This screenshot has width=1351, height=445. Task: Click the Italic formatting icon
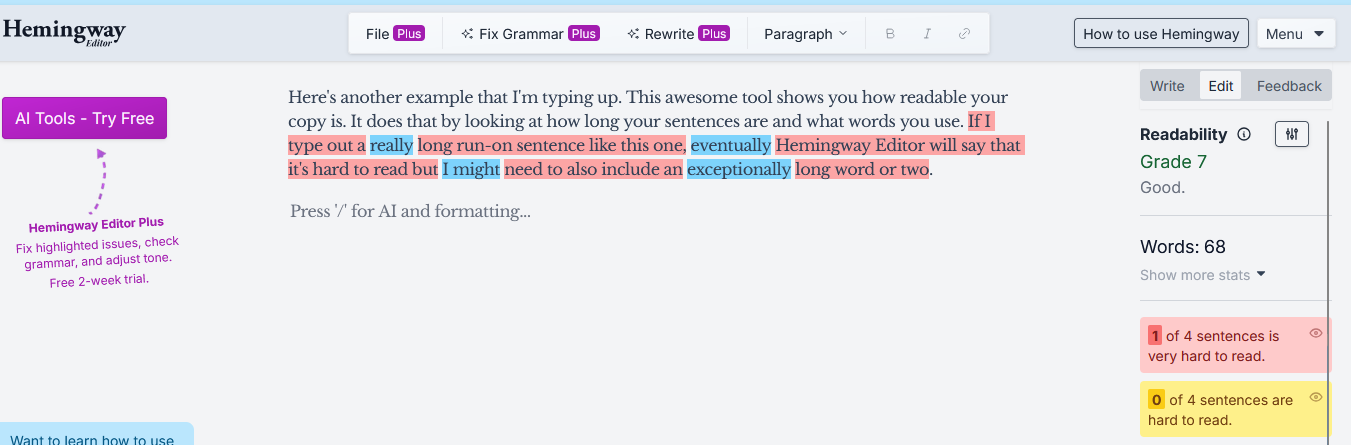pos(927,34)
